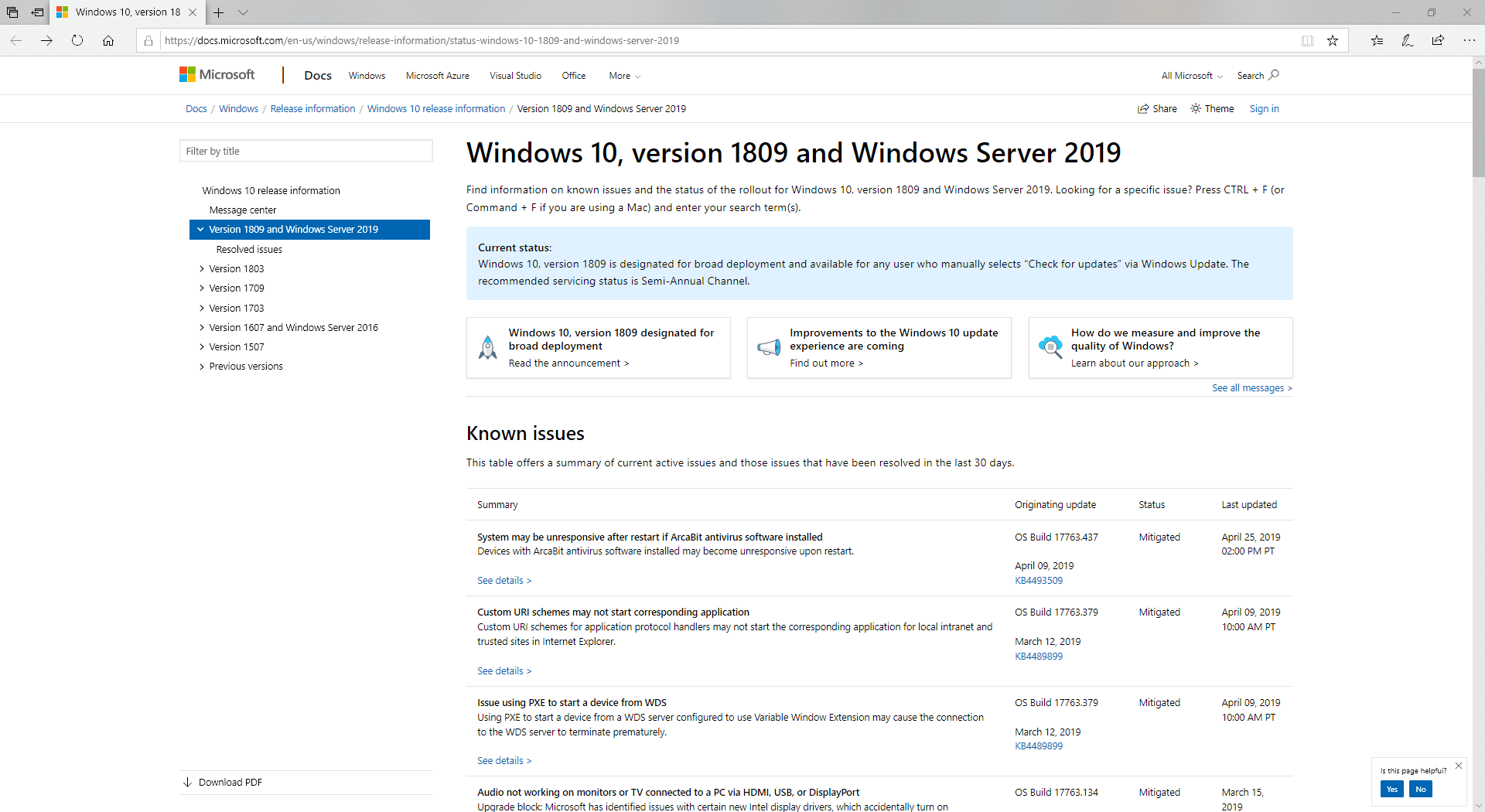This screenshot has width=1485, height=812.
Task: Click Sign in link
Action: [1265, 109]
